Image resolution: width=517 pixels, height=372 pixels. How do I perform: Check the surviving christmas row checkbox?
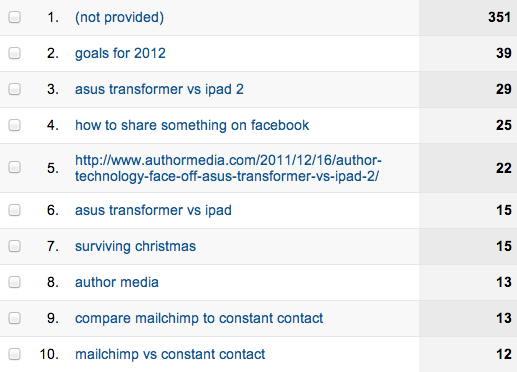pos(14,246)
